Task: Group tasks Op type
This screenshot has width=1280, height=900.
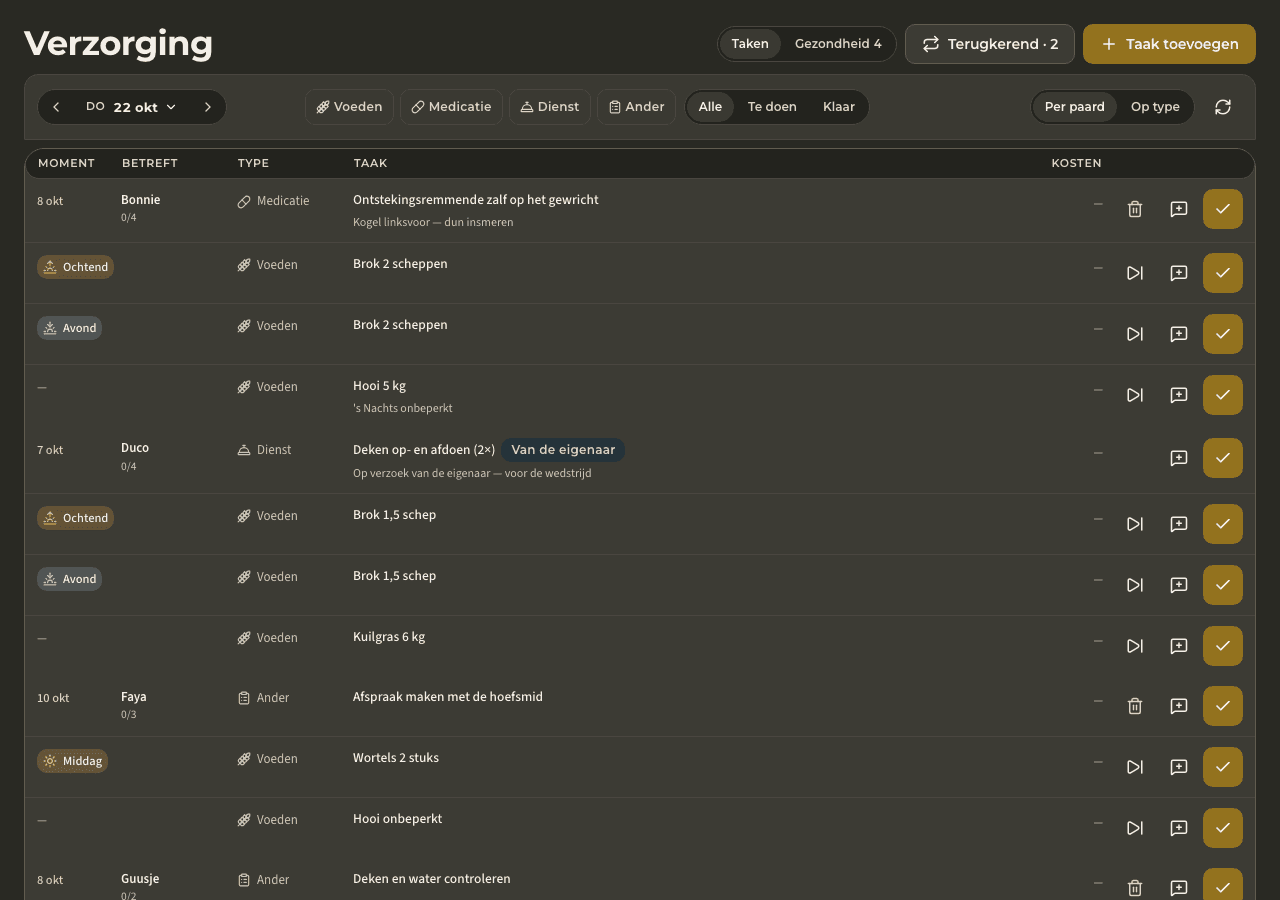Action: coord(1155,107)
